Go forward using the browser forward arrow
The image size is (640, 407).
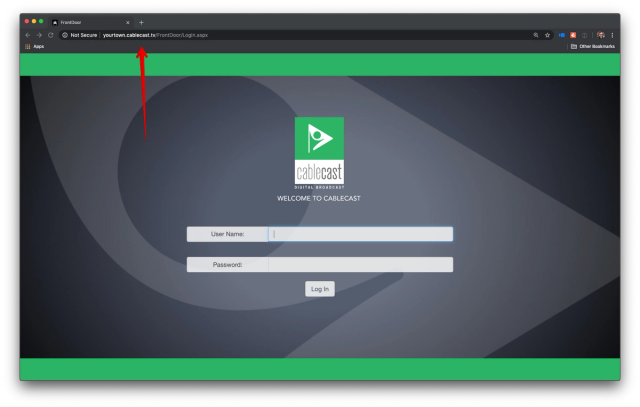[x=39, y=35]
